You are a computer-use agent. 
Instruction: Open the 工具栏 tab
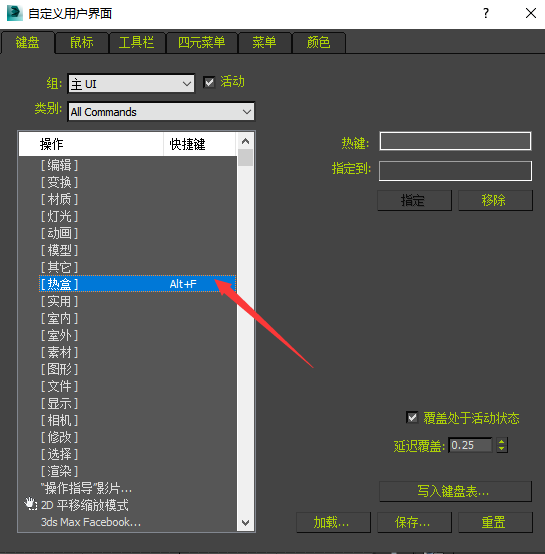(137, 43)
